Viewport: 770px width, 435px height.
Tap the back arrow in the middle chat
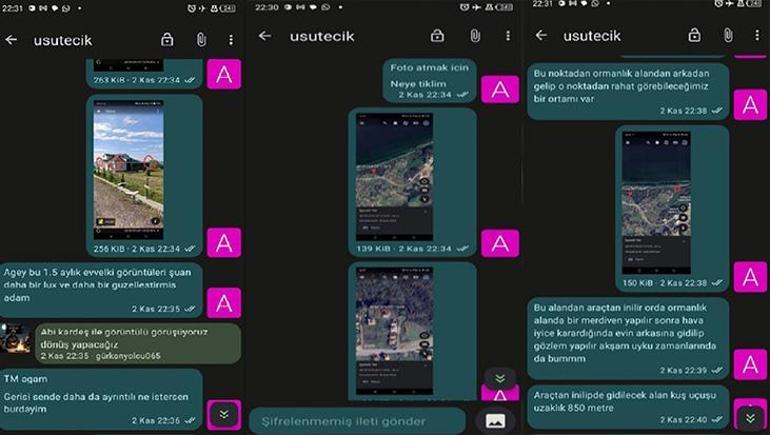265,36
